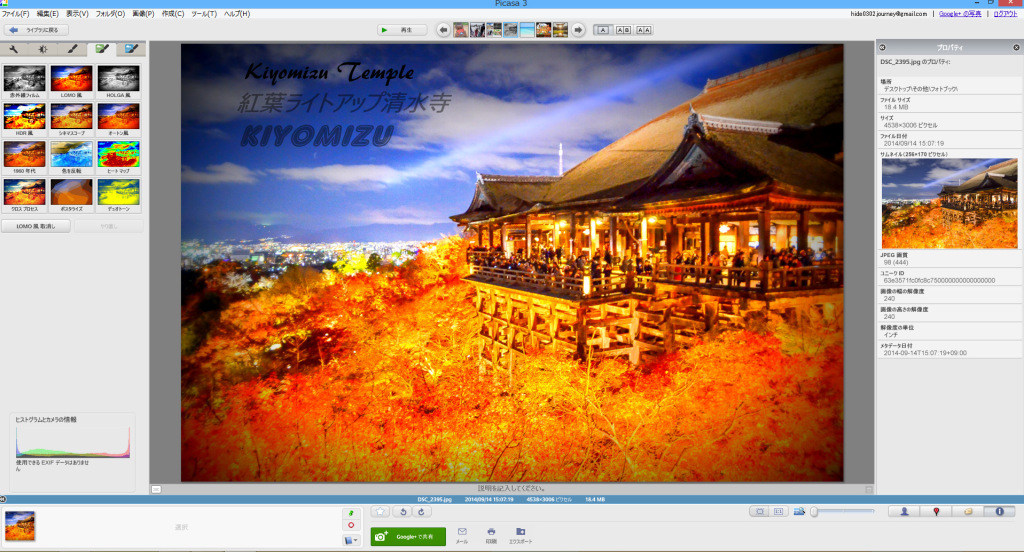Click the 印刷 print icon
Viewport: 1024px width, 552px height.
tap(490, 536)
